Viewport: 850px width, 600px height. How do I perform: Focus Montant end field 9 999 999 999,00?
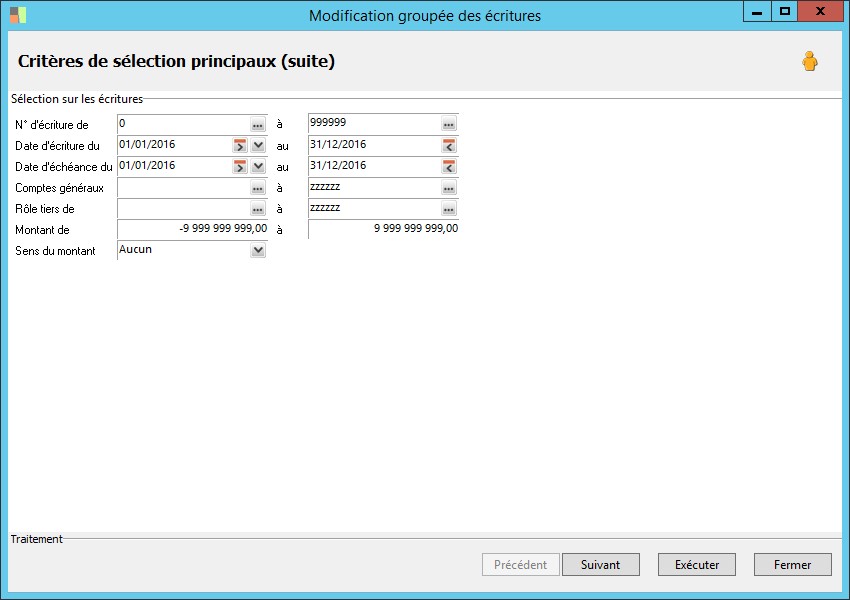383,229
